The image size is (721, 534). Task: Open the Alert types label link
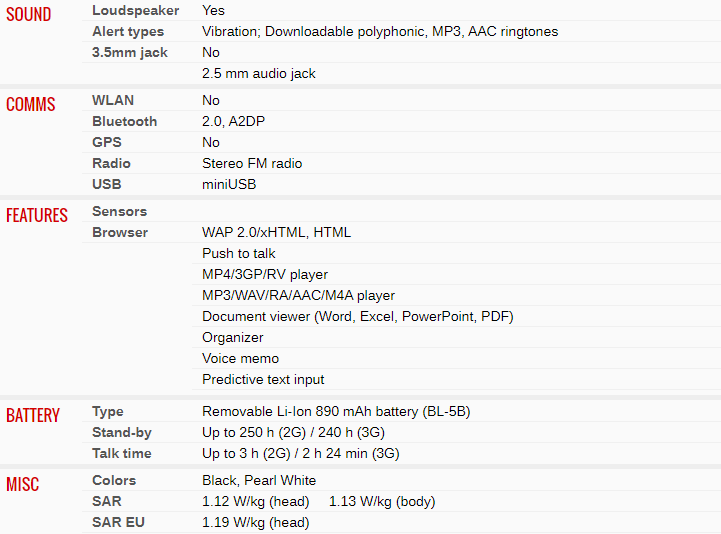[128, 31]
